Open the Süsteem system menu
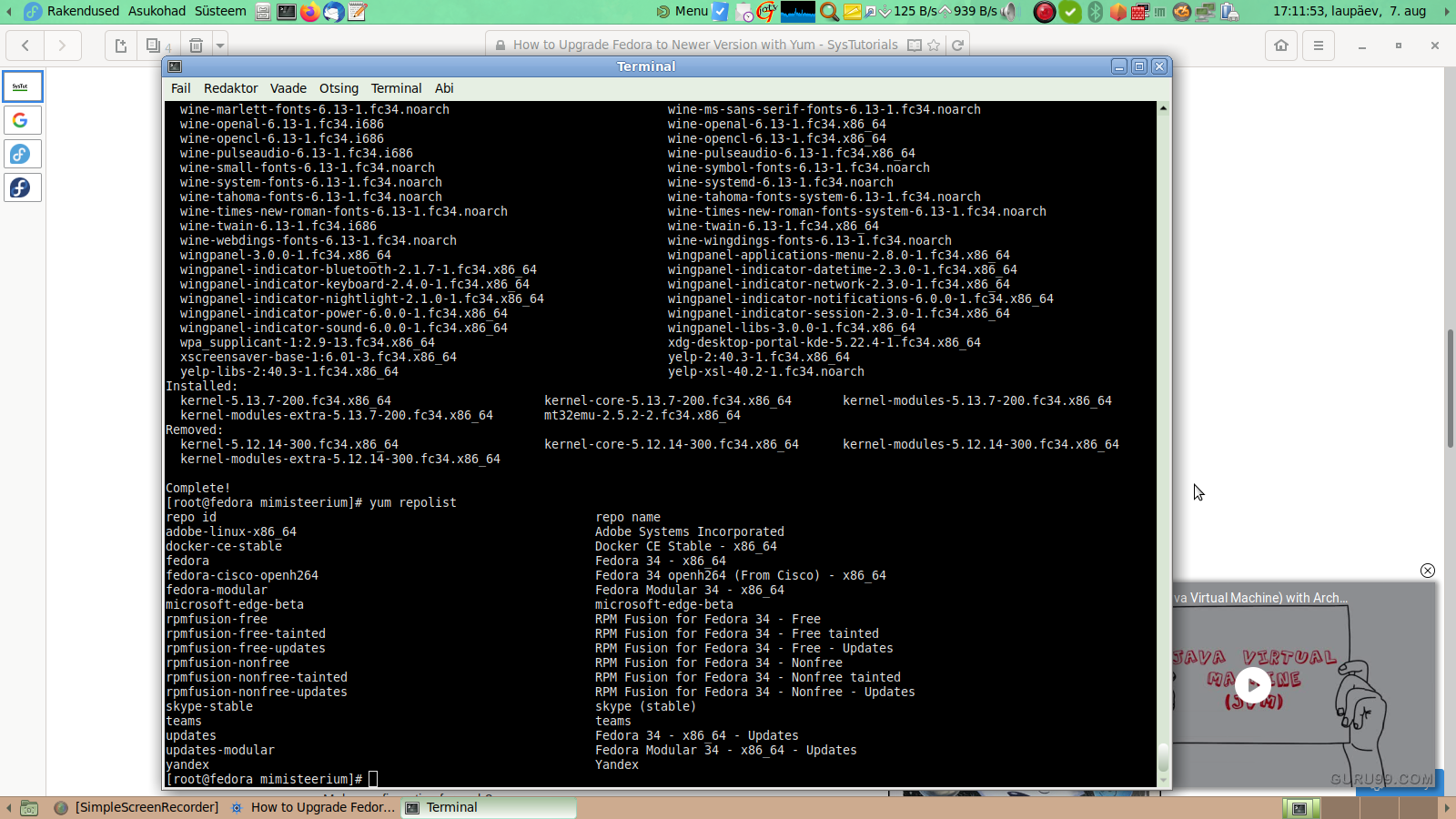Image resolution: width=1456 pixels, height=819 pixels. pos(220,11)
